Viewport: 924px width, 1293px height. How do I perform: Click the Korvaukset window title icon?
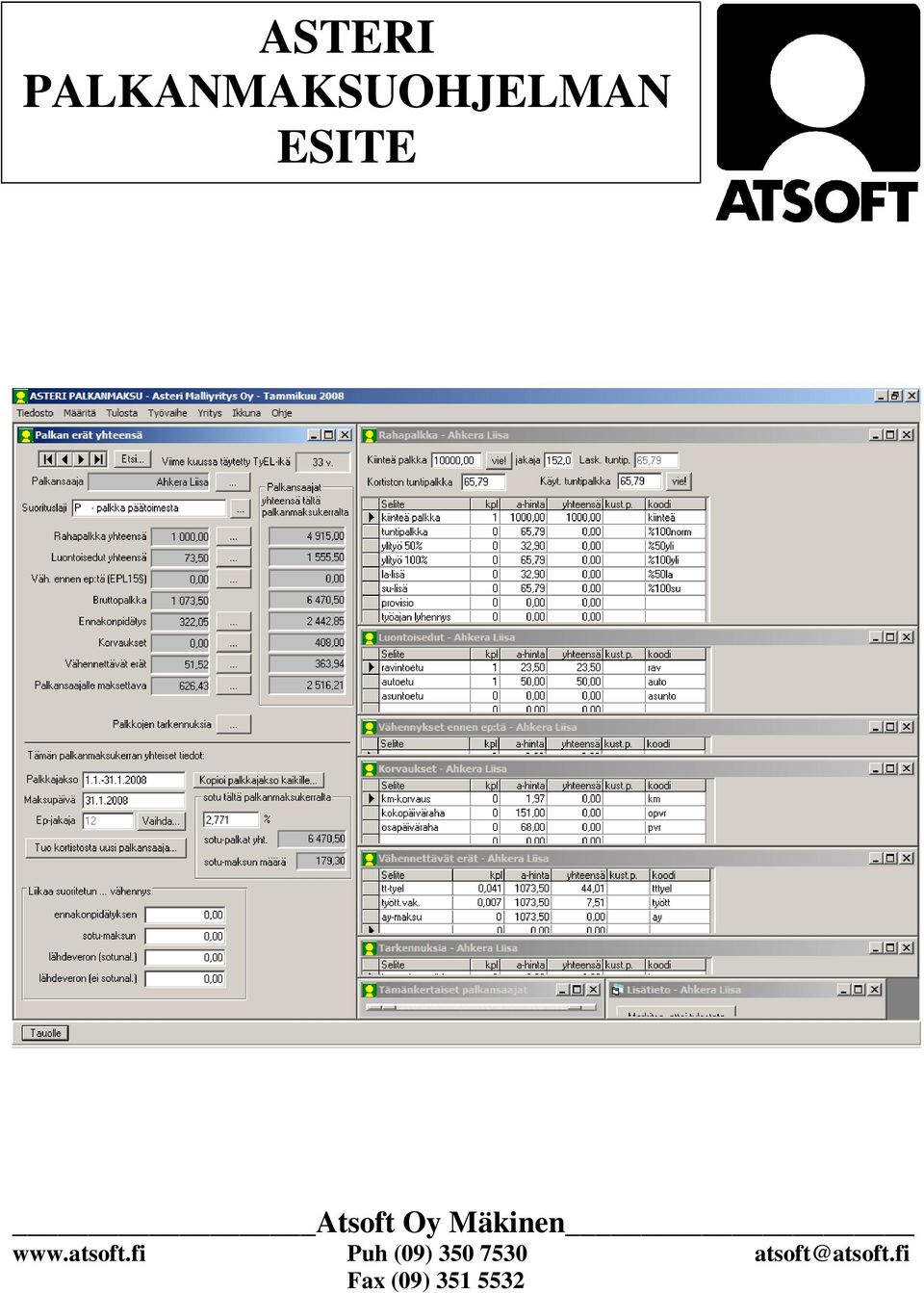(x=369, y=768)
